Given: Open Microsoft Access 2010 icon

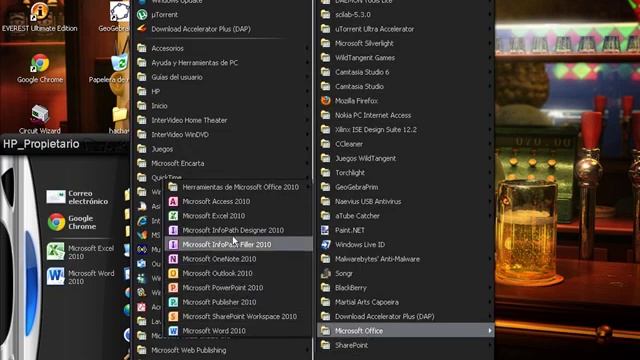Looking at the screenshot, I should coord(173,201).
